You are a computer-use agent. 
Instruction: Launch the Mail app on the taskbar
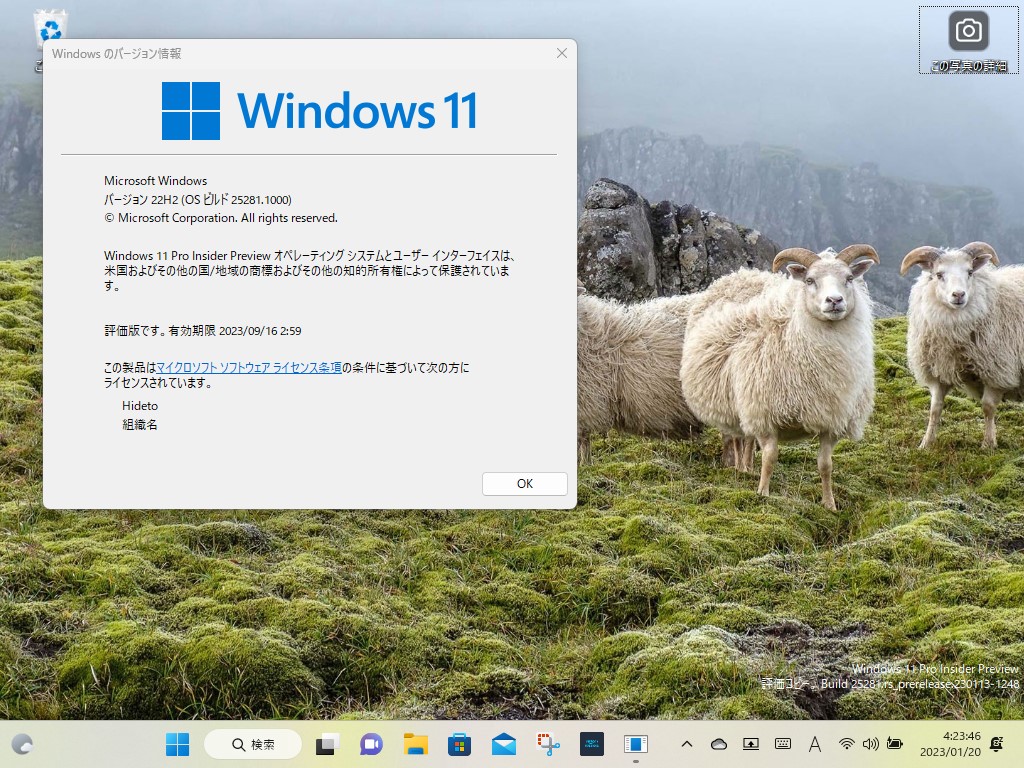503,744
